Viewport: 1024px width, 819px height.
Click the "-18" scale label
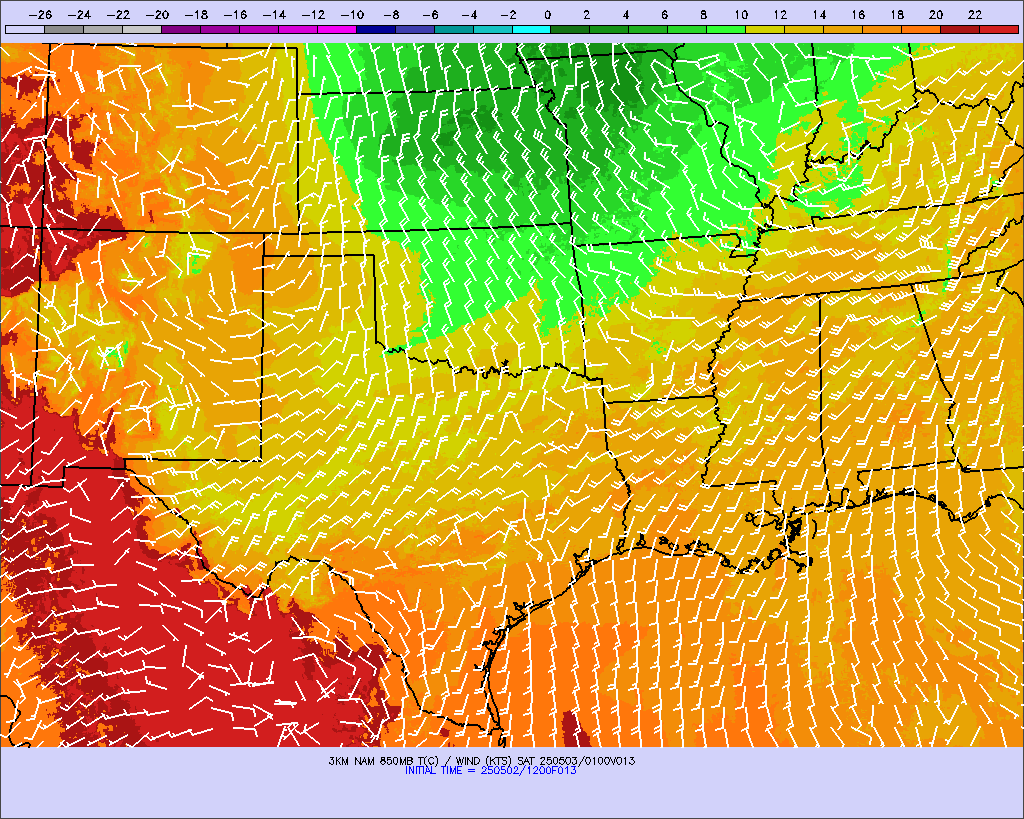coord(197,14)
